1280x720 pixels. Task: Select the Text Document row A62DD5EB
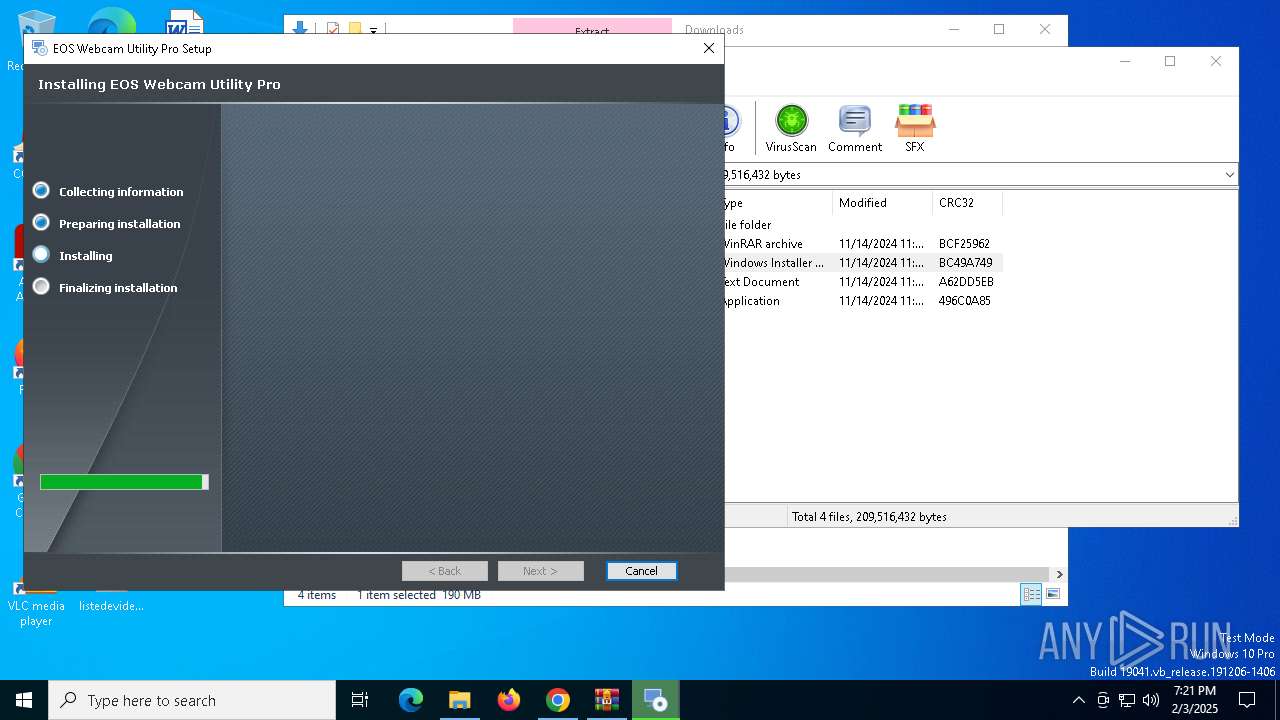pos(862,282)
